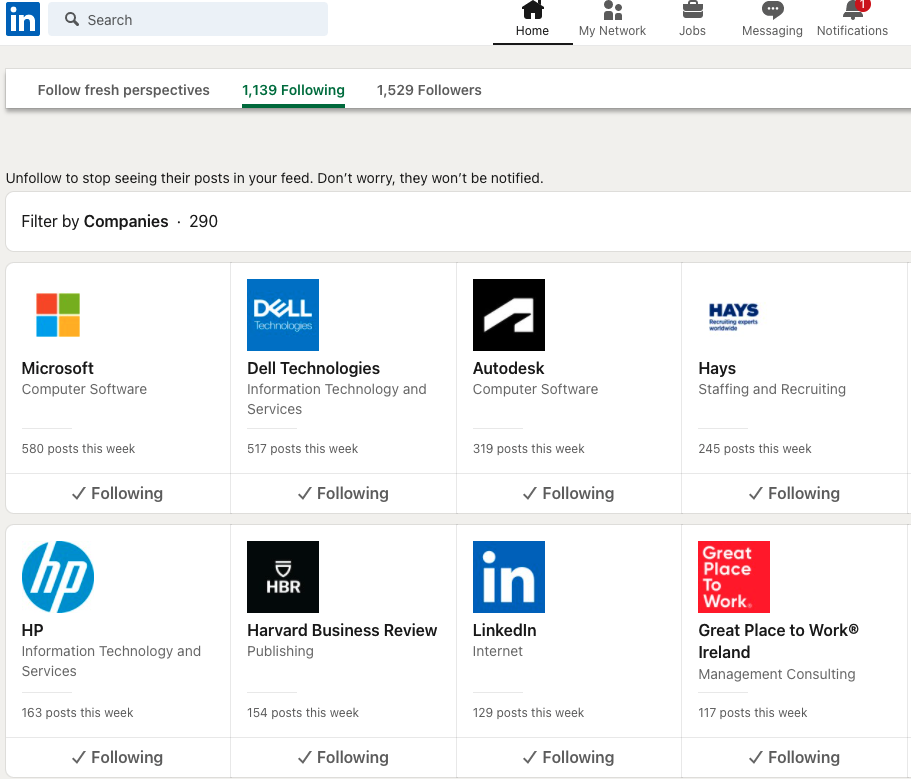Viewport: 911px width, 779px height.
Task: Unfollow Microsoft using its Following button
Action: pos(117,493)
